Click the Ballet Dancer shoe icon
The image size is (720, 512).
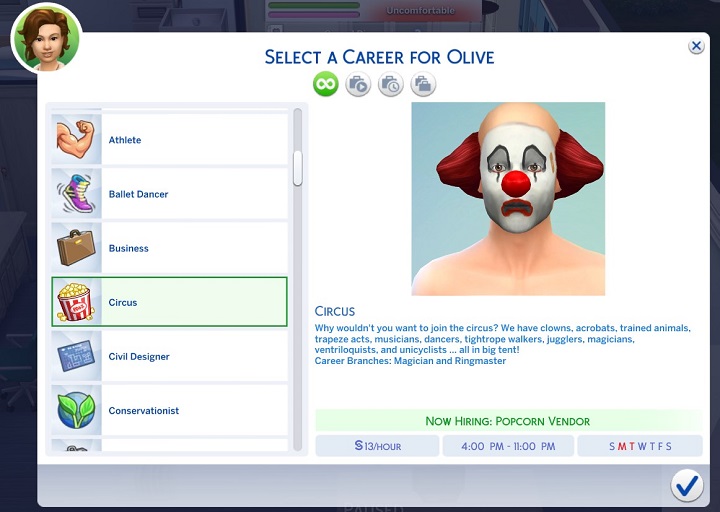[76, 194]
